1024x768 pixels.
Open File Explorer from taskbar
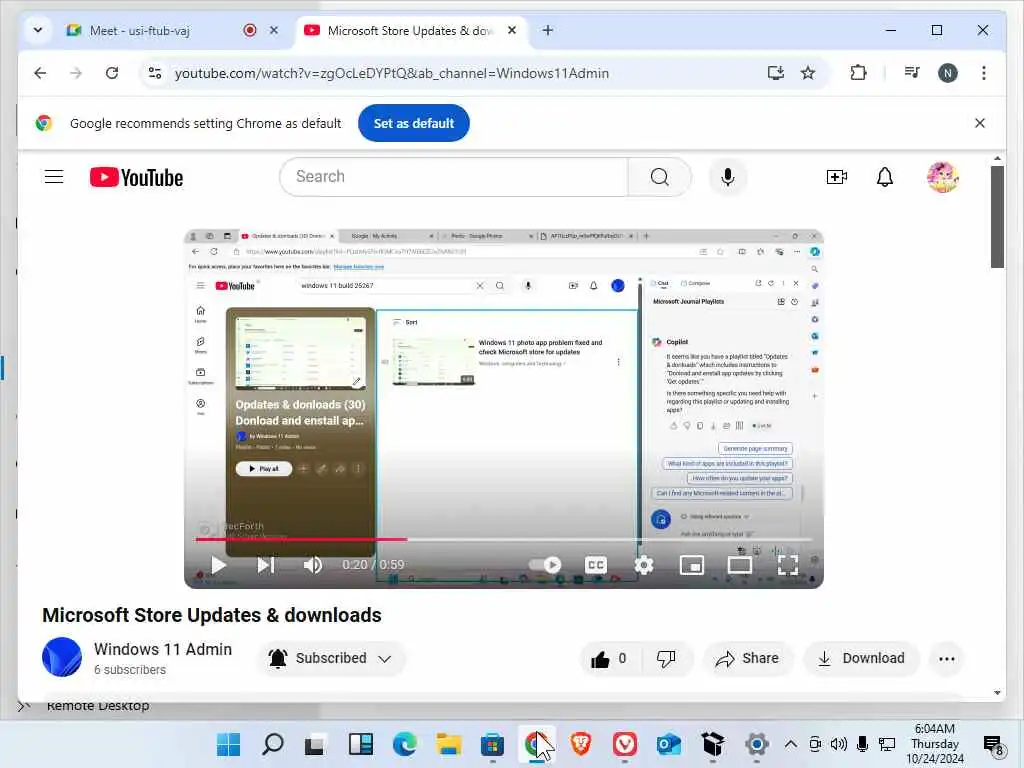[x=449, y=744]
